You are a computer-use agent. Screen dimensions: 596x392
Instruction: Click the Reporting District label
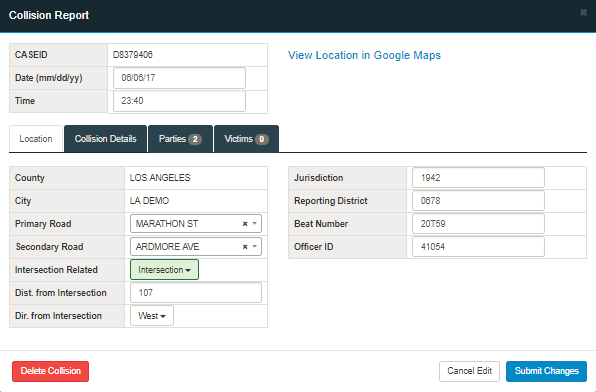pyautogui.click(x=331, y=201)
